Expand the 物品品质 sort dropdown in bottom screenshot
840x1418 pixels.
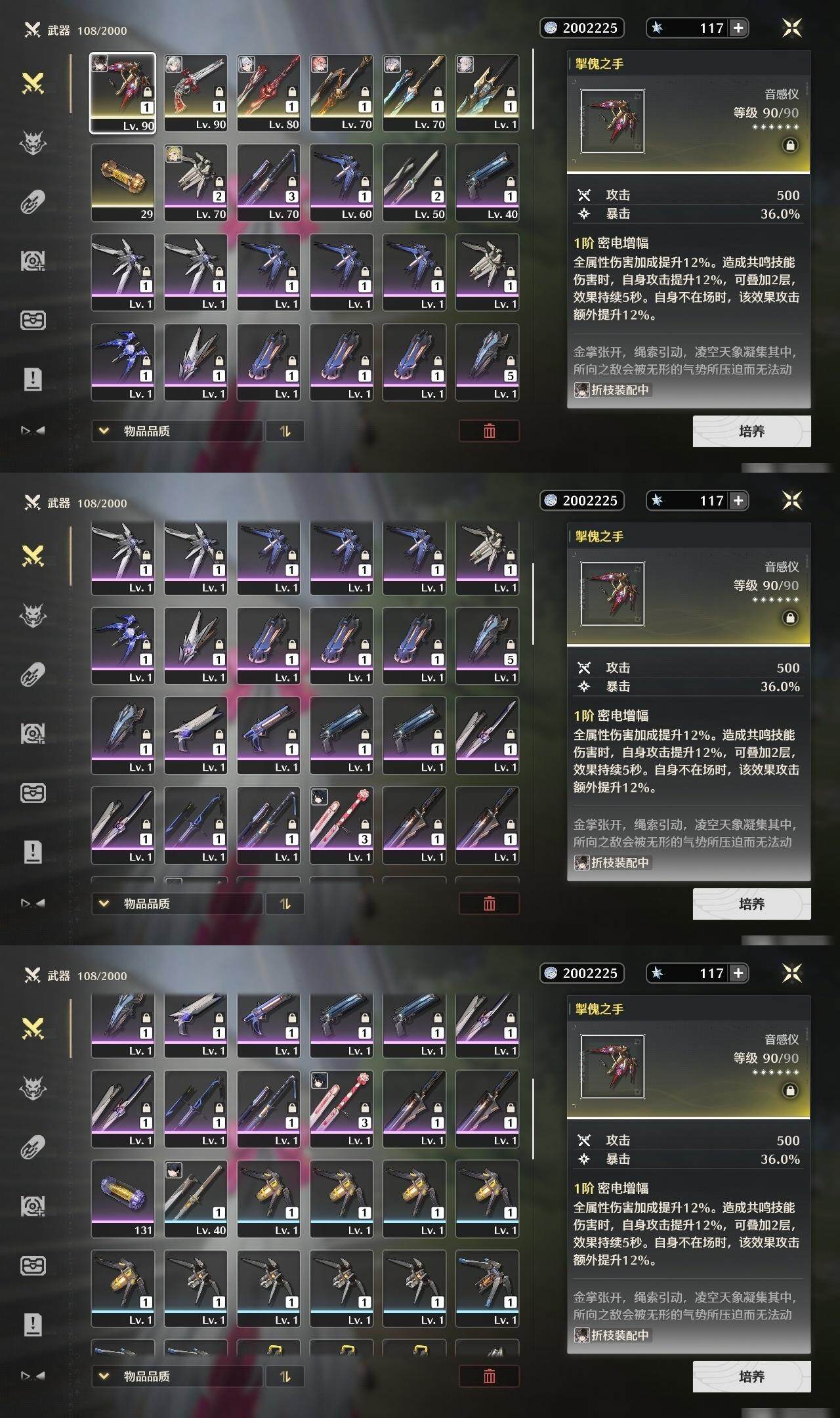[177, 1376]
